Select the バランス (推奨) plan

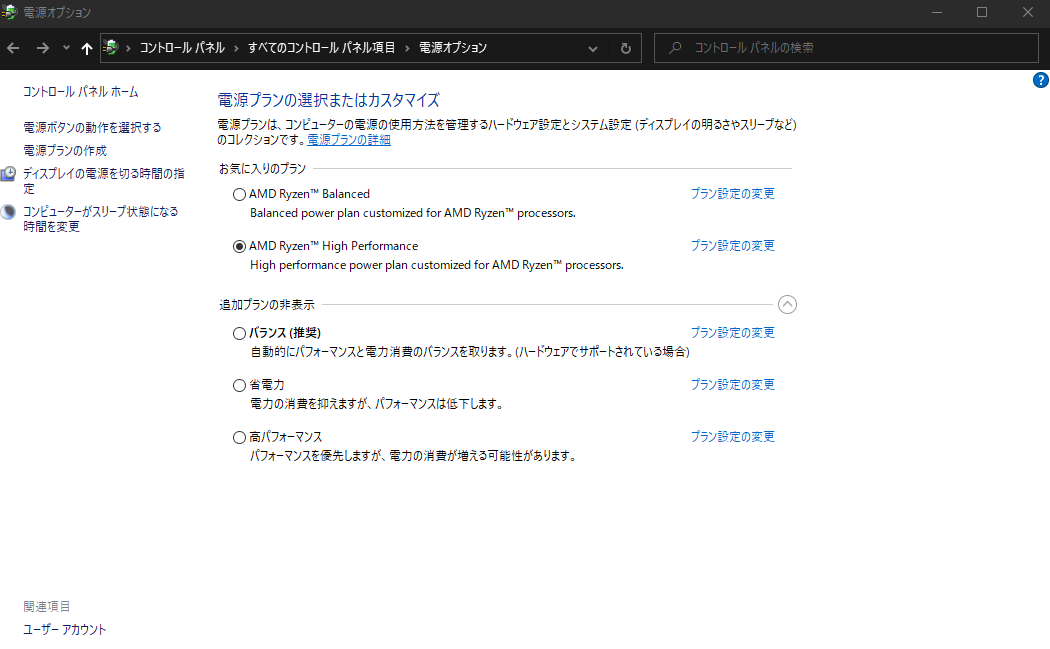(239, 333)
